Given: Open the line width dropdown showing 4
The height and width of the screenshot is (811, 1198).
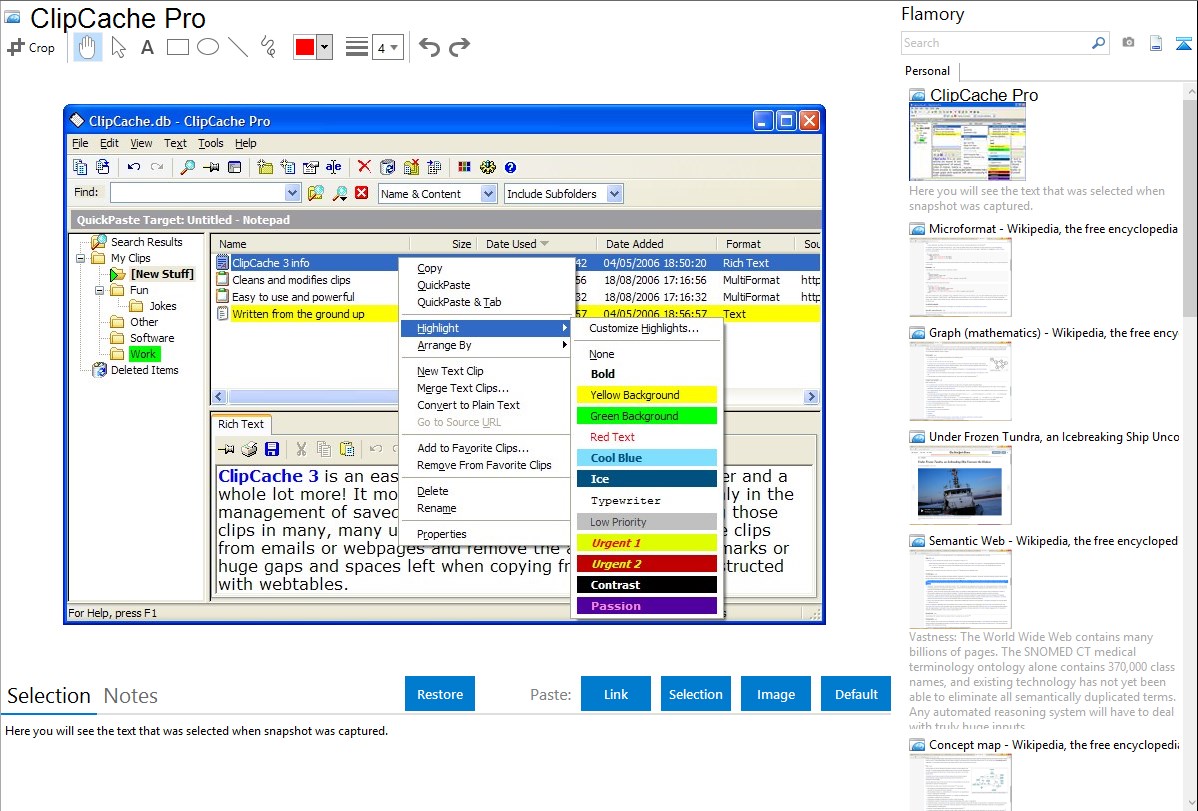Looking at the screenshot, I should click(388, 47).
